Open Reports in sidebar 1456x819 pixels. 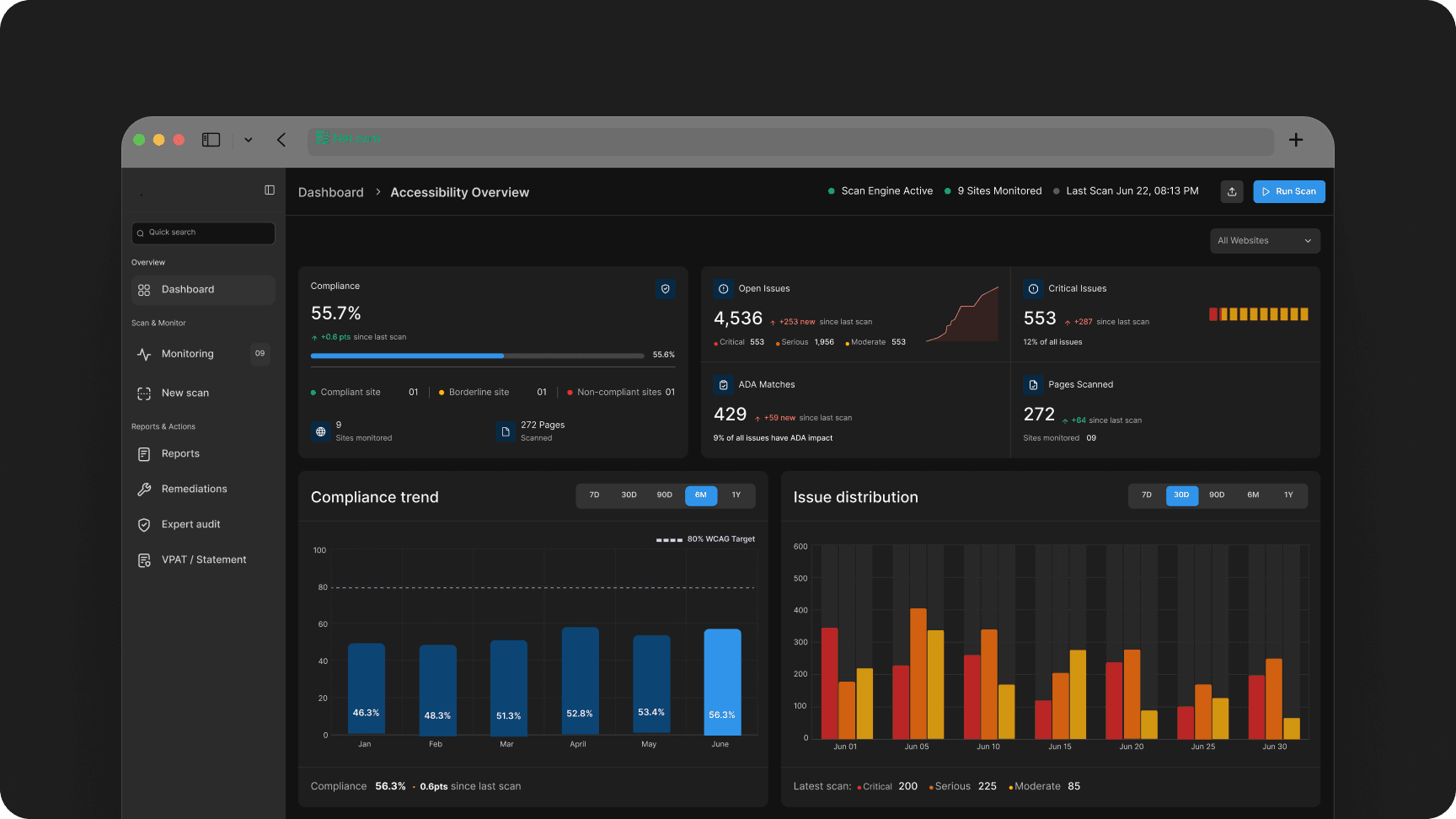[x=203, y=454]
